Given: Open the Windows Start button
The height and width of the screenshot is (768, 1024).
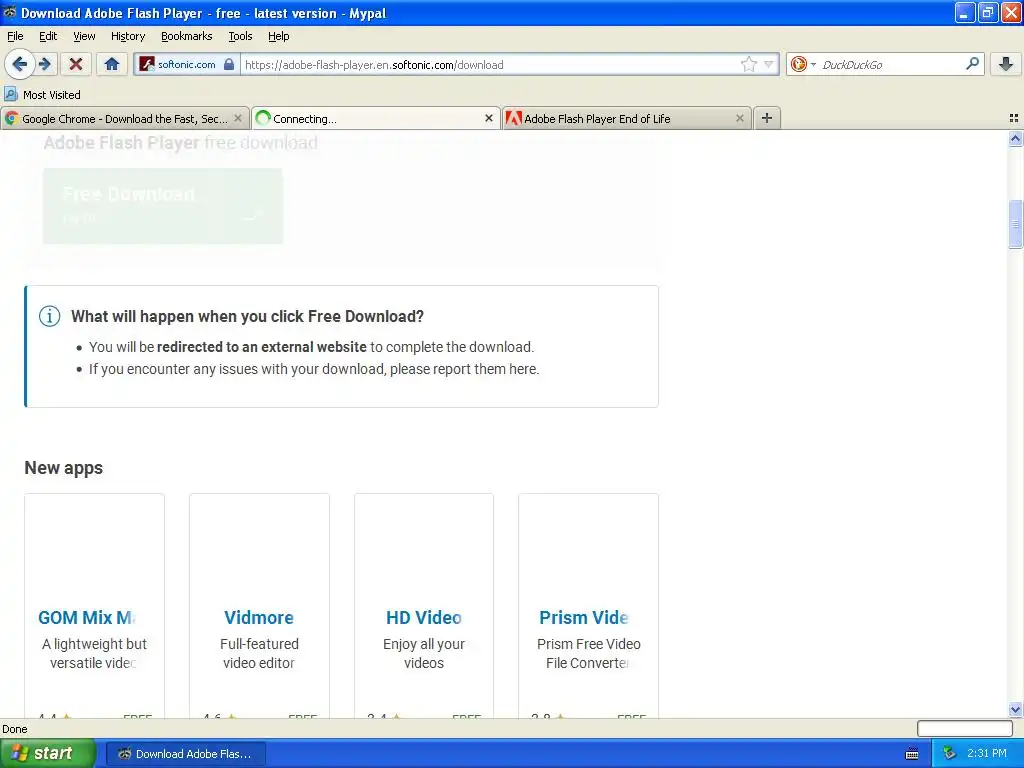Looking at the screenshot, I should tap(47, 753).
